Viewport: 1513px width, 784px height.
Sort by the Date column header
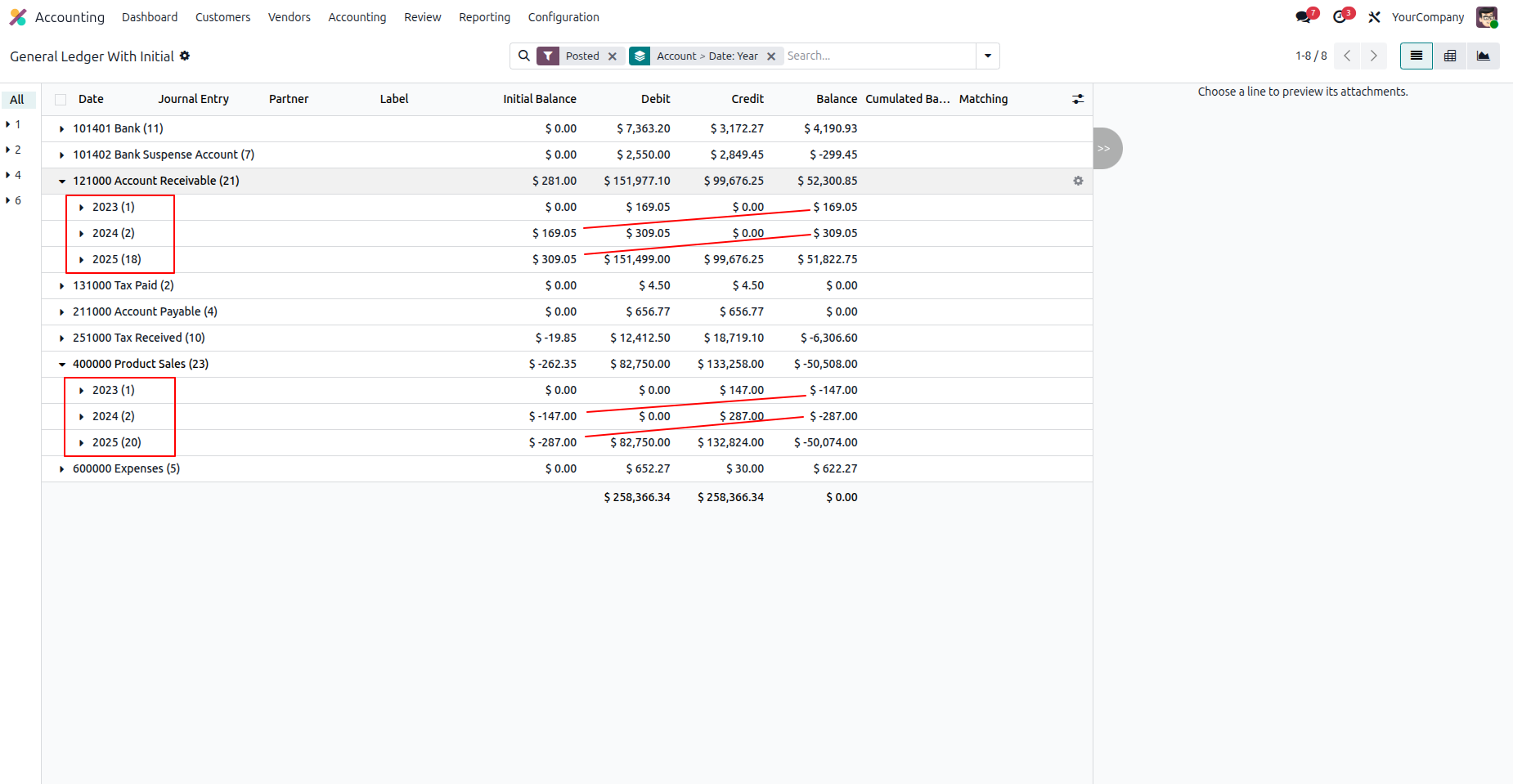pos(91,99)
